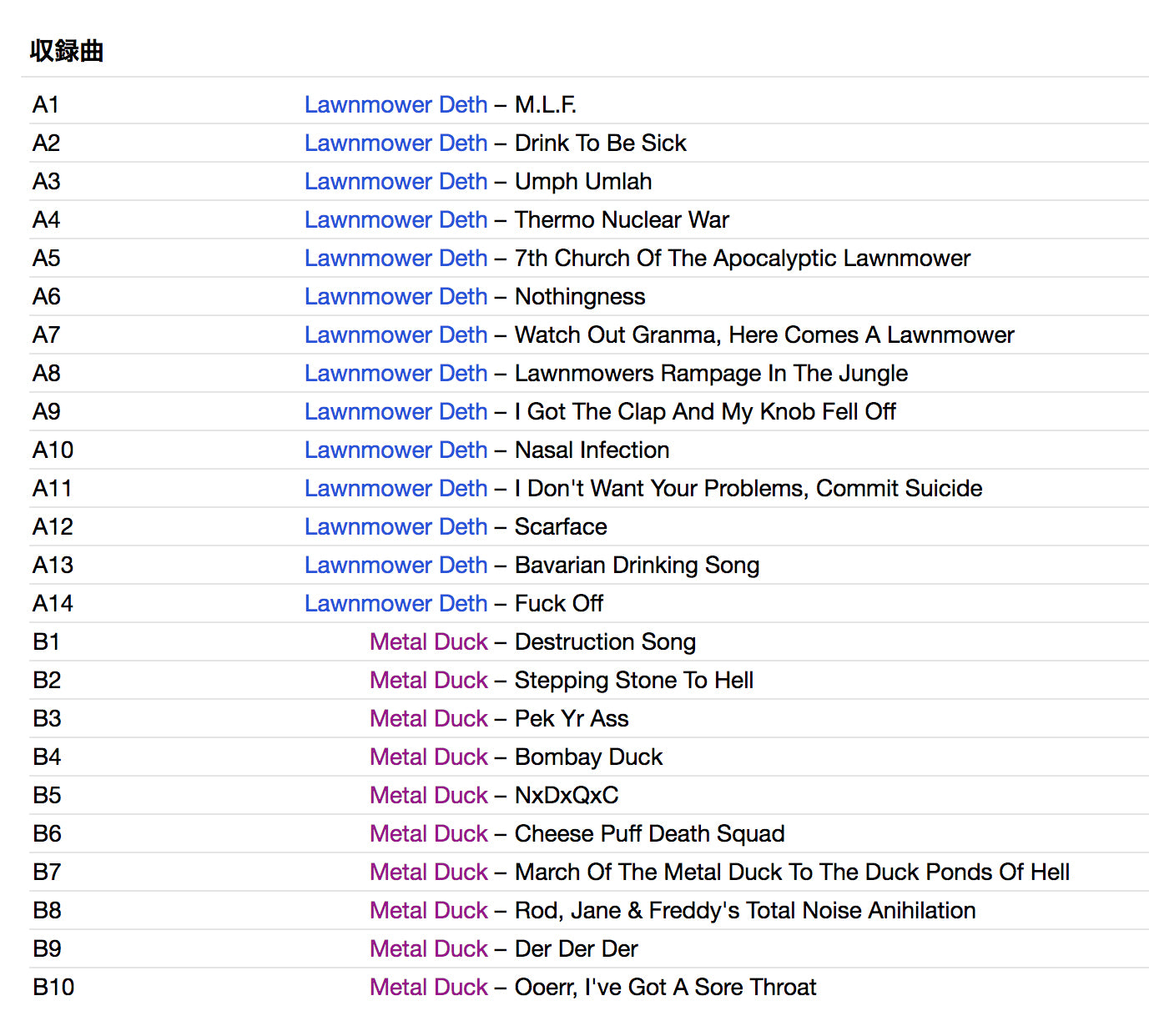Select Lawnmower Deth link in row A5
Image resolution: width=1149 pixels, height=1036 pixels.
point(396,258)
